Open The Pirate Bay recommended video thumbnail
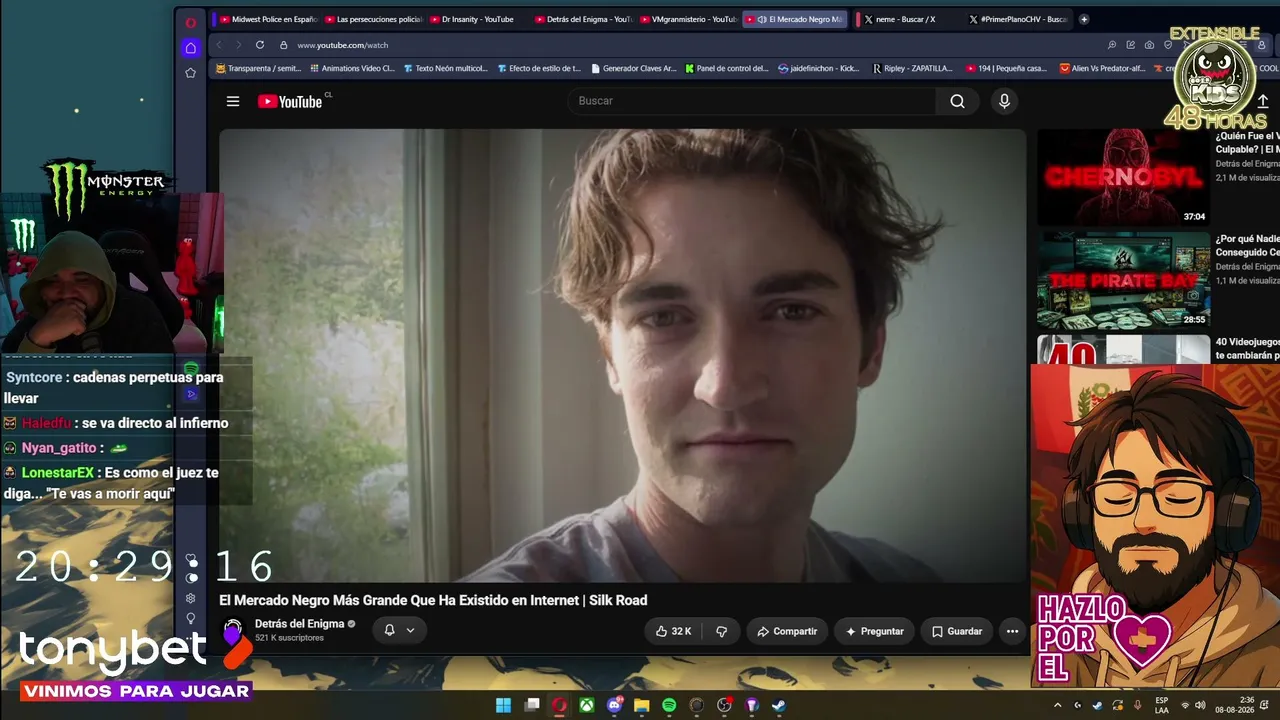 pyautogui.click(x=1123, y=280)
